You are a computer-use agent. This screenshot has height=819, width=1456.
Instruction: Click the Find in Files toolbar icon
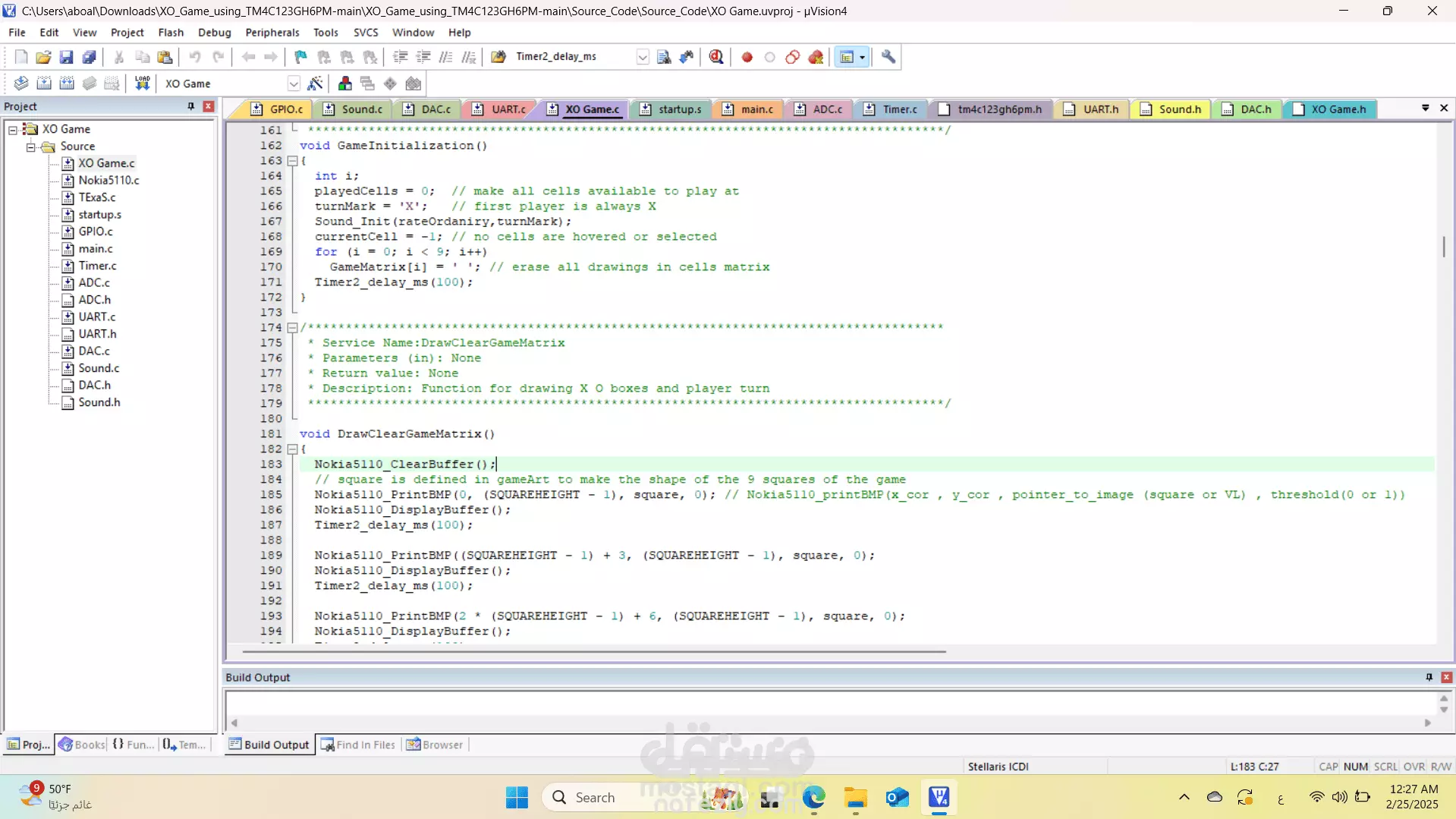[x=664, y=57]
